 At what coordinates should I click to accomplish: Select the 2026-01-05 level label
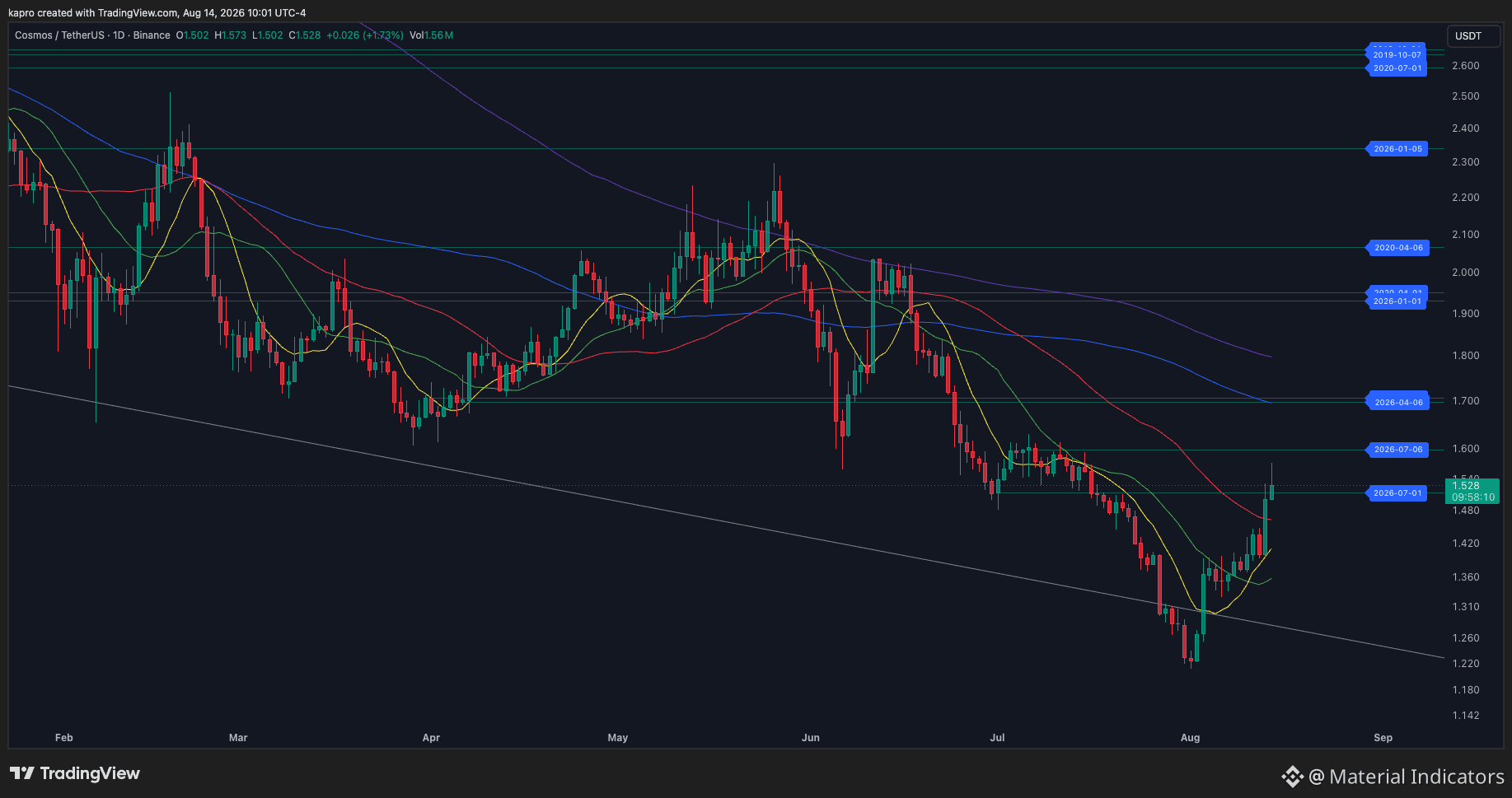1397,149
